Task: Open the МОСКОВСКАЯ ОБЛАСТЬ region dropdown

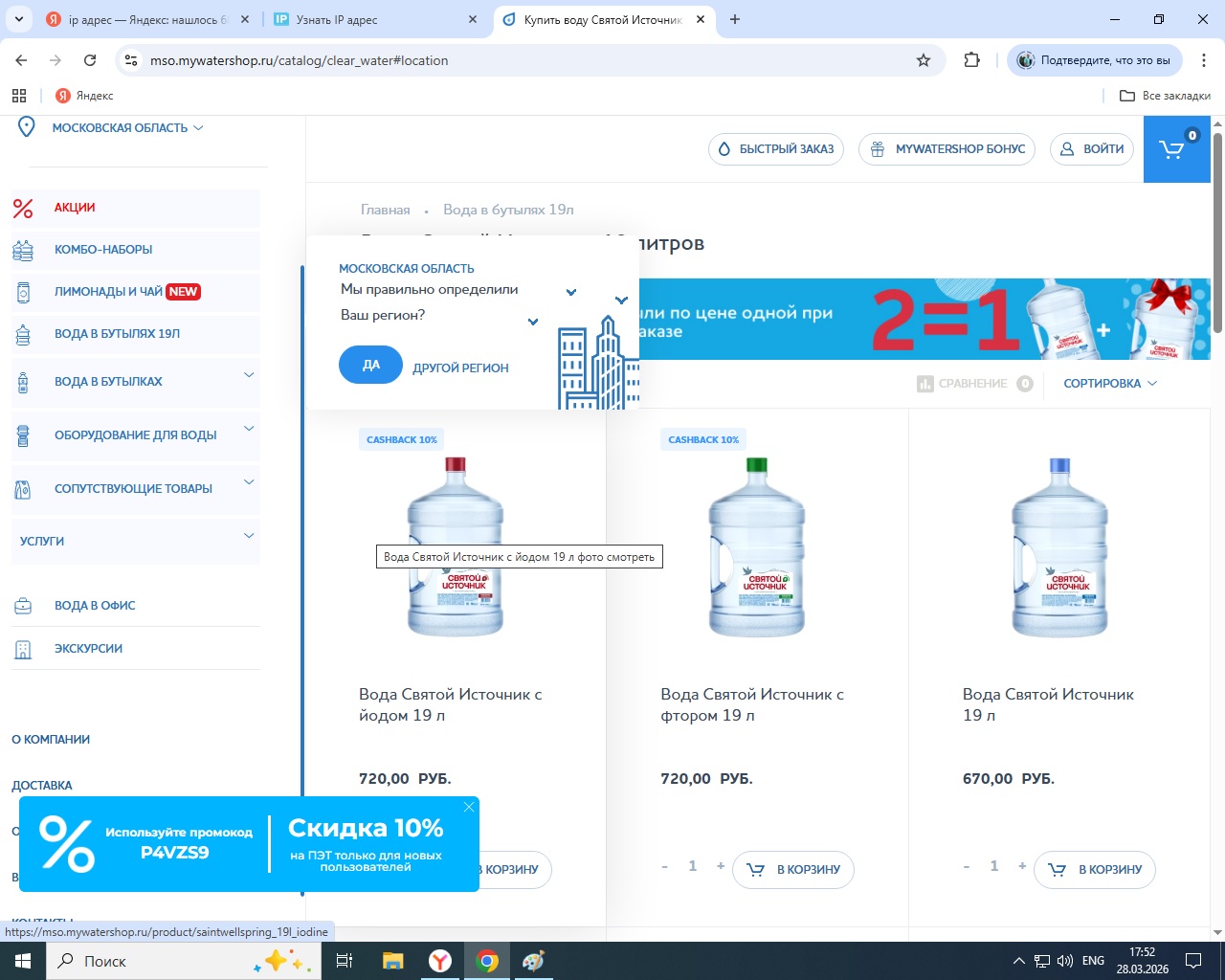Action: [127, 127]
